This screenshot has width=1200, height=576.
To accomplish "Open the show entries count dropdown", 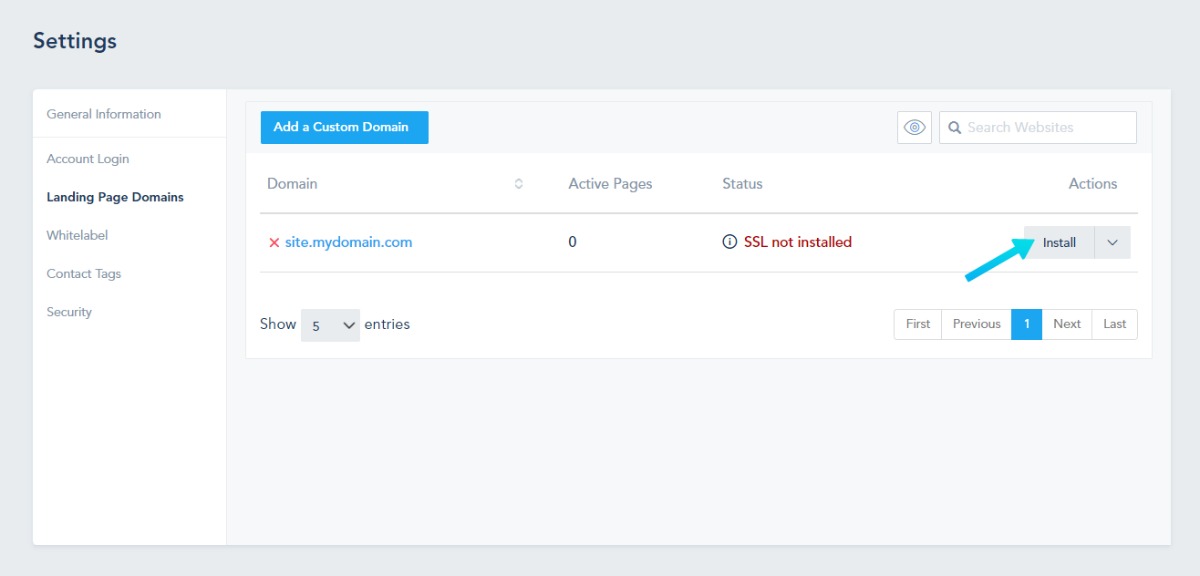I will (330, 325).
